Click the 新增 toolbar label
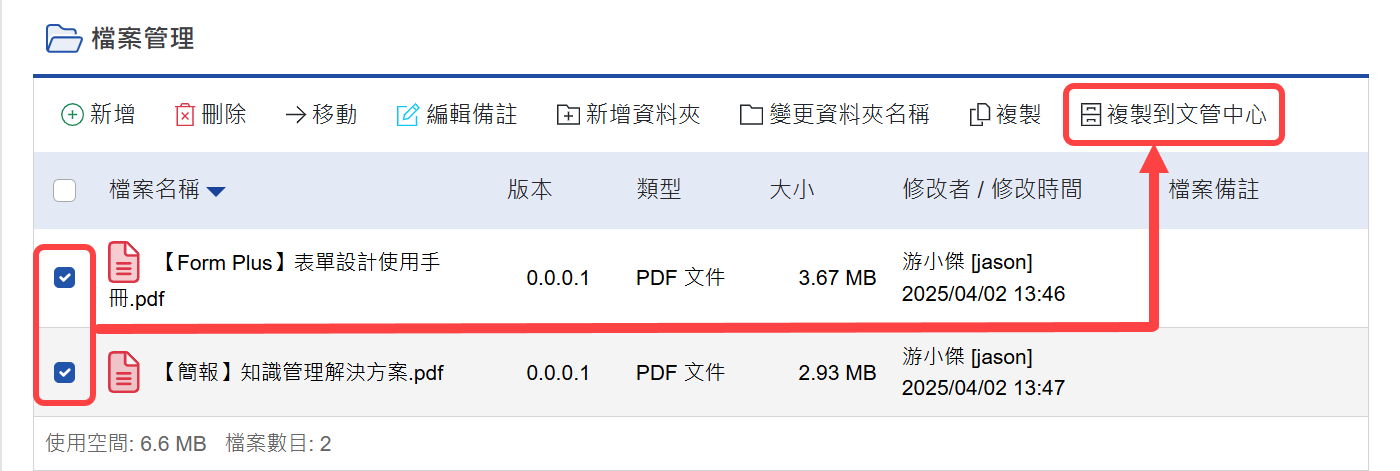This screenshot has width=1400, height=471. click(x=113, y=115)
